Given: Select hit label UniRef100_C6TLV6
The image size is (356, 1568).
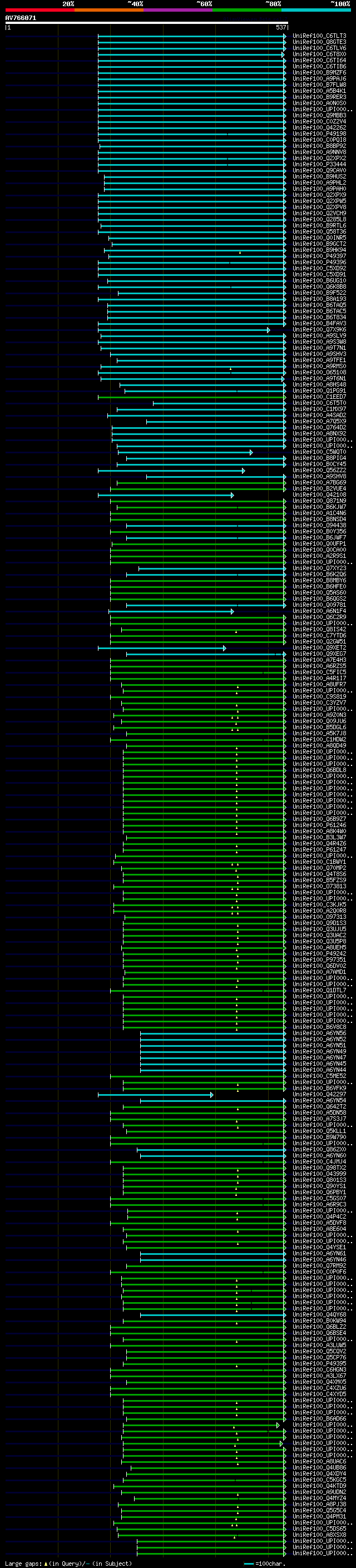Looking at the screenshot, I should [319, 48].
